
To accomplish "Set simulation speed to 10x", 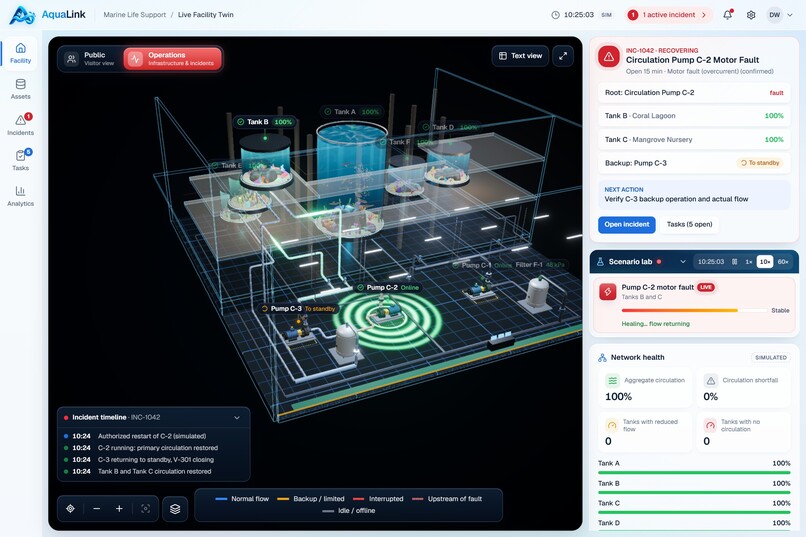I will point(765,262).
